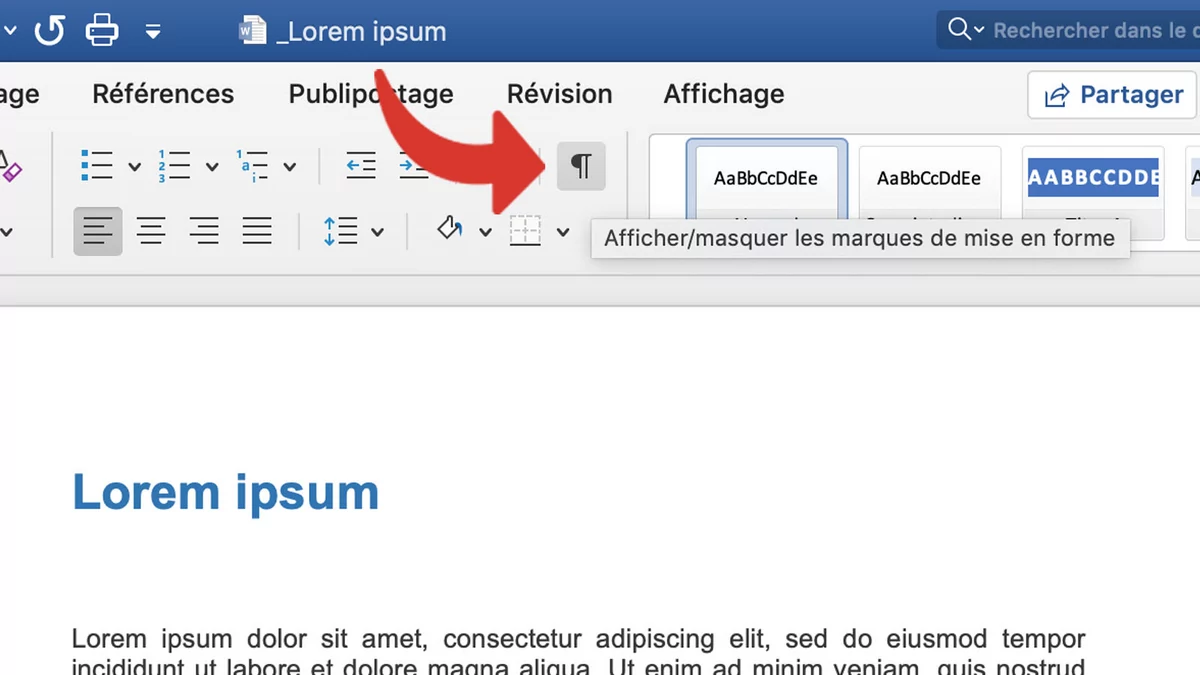Click the shading paint bucket icon
The height and width of the screenshot is (675, 1200).
pos(450,231)
